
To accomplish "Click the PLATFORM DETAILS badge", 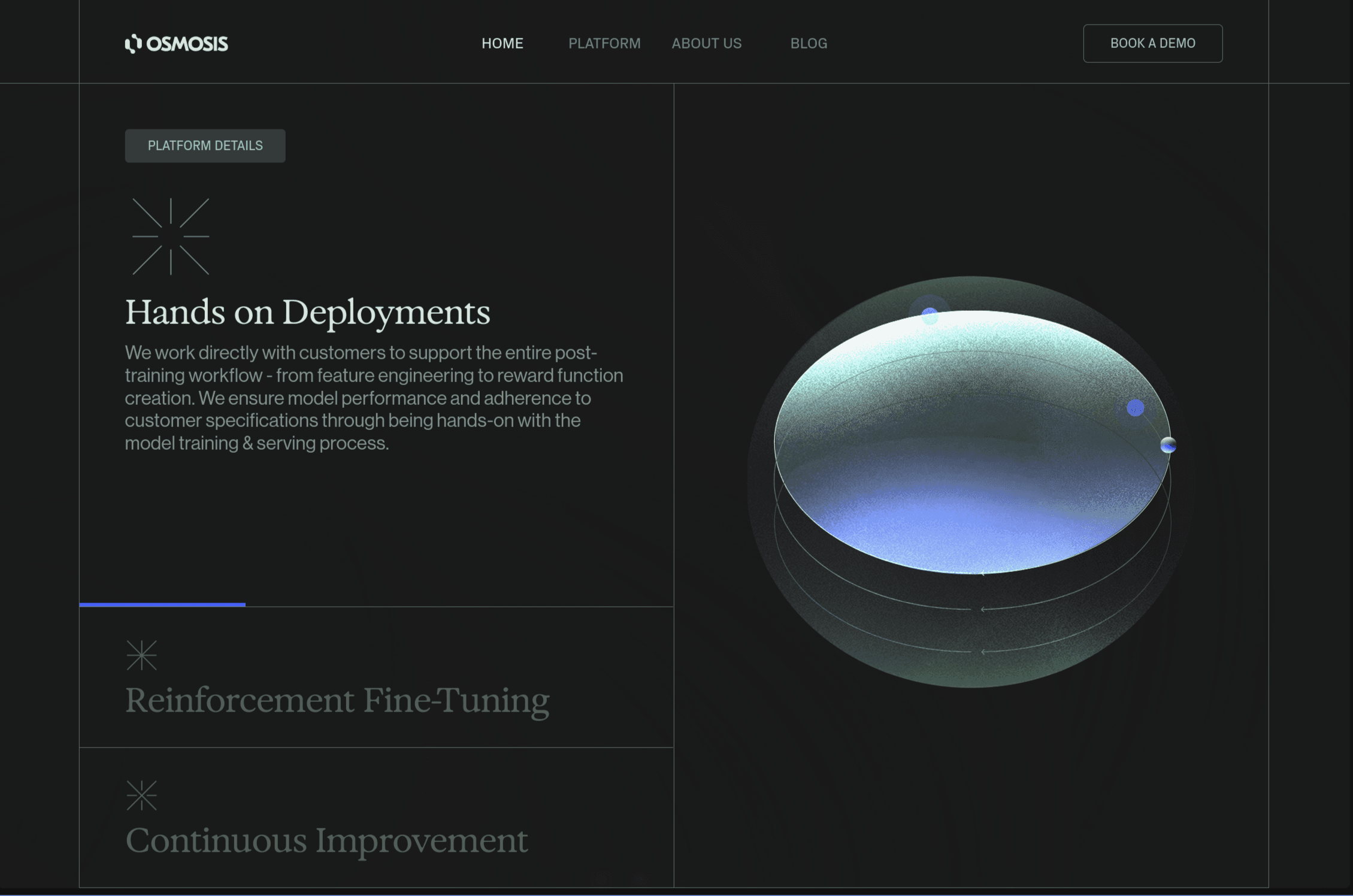I will 205,146.
